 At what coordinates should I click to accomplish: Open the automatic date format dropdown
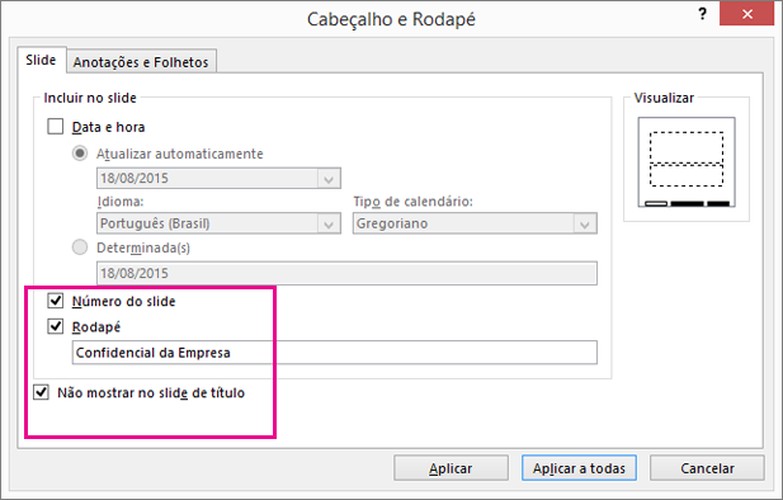point(328,179)
